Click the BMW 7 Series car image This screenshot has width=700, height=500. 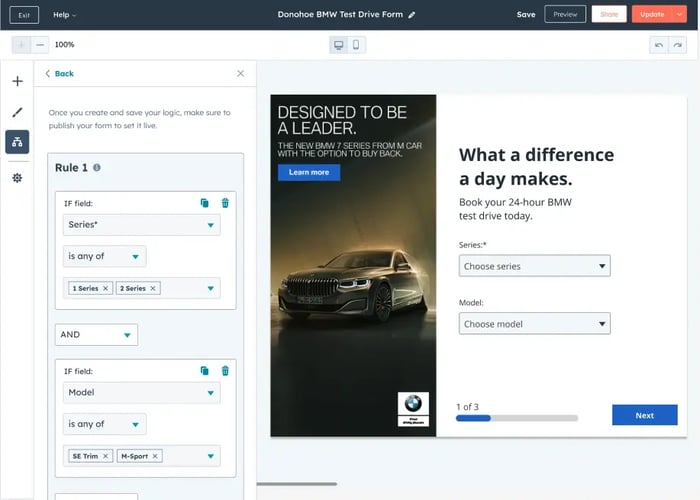353,286
